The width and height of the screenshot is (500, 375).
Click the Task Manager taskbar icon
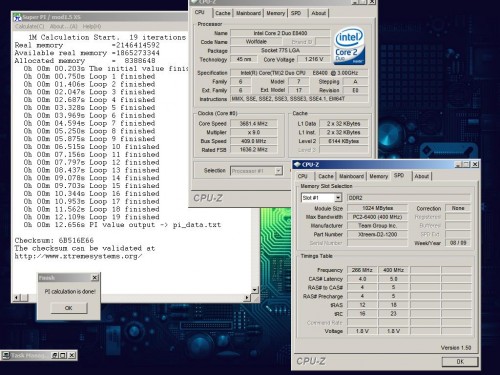point(5,355)
